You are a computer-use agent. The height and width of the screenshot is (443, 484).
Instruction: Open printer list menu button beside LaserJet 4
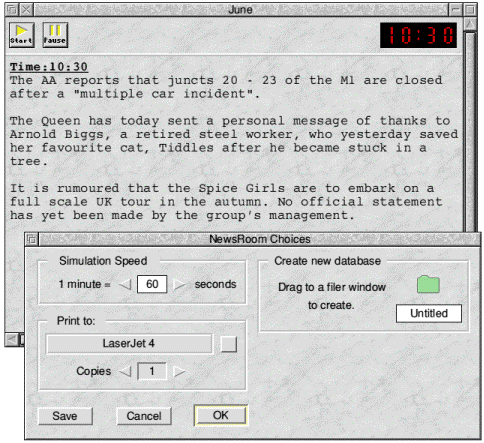coord(229,344)
